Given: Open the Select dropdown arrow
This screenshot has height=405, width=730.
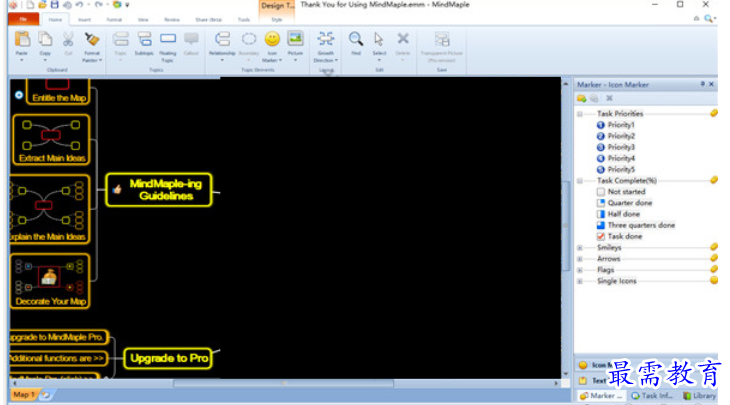Looking at the screenshot, I should 379,61.
